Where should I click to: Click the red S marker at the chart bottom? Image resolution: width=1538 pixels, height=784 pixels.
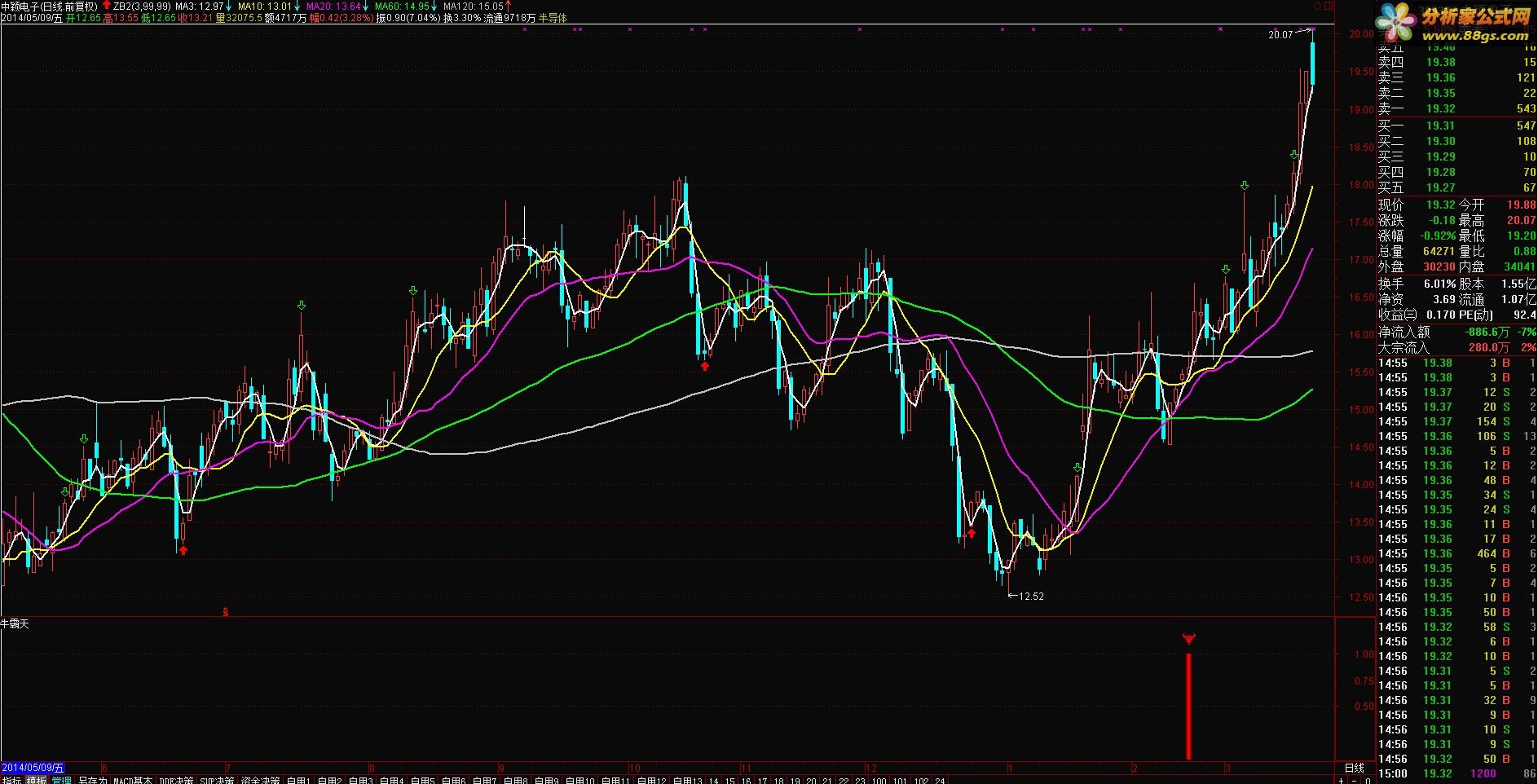[225, 610]
